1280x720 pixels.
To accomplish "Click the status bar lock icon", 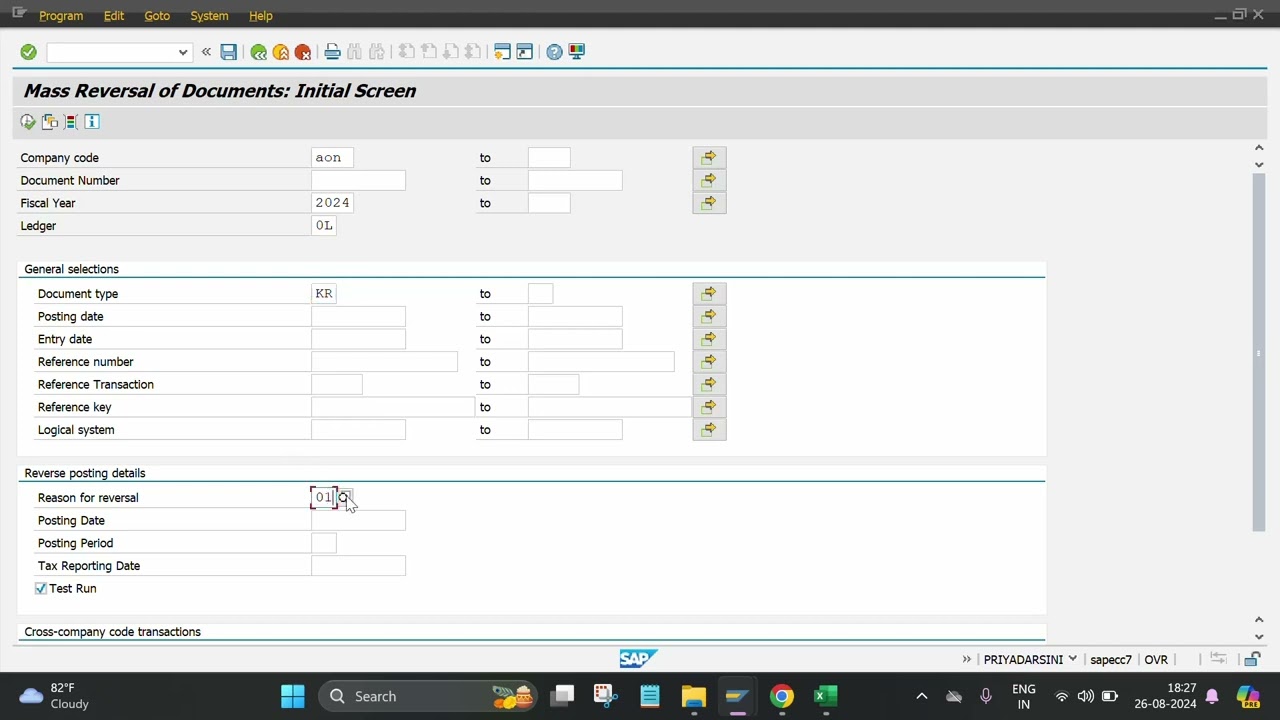I will pos(1252,659).
